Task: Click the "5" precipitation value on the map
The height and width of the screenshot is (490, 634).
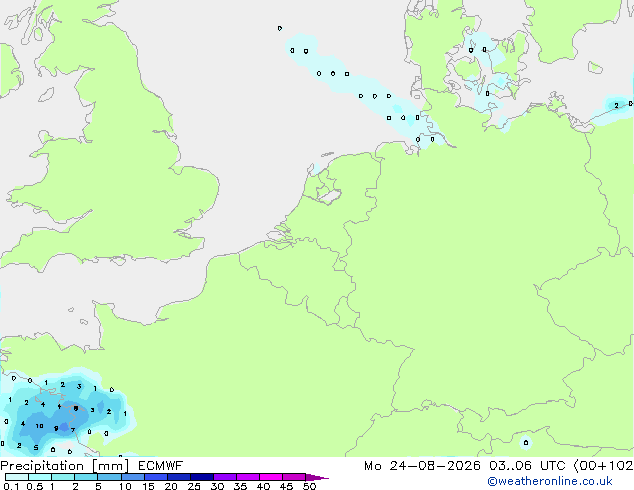Action: pos(36,448)
